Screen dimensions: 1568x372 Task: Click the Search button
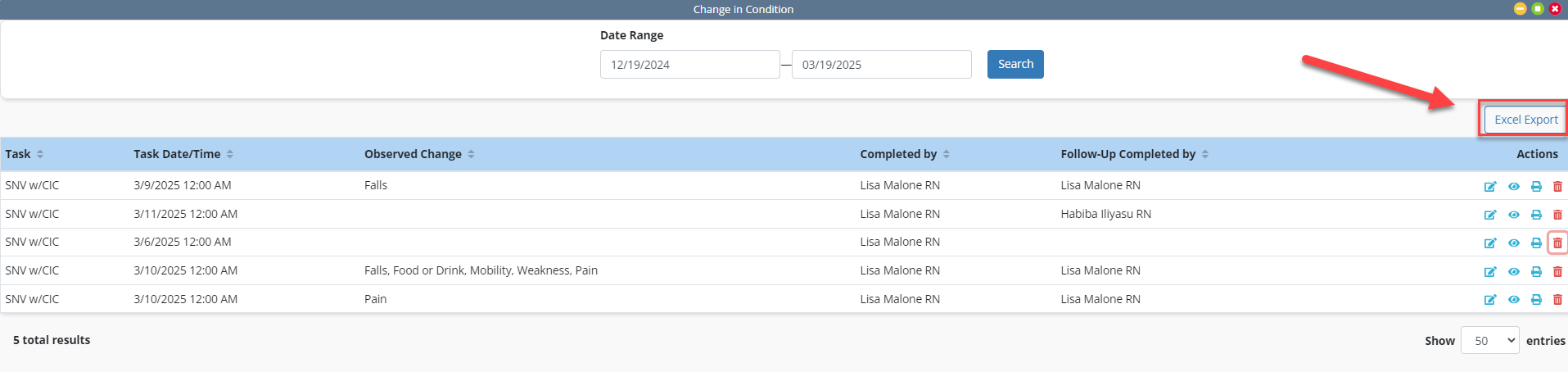click(1015, 64)
